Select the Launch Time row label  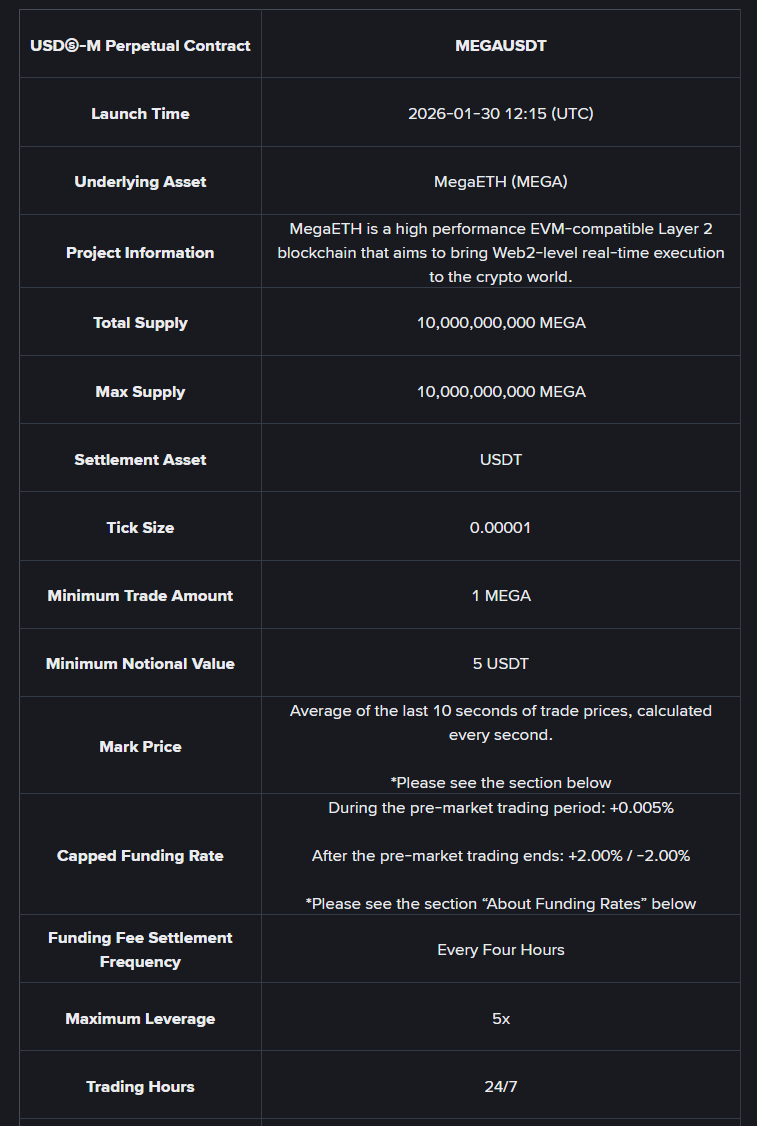[140, 114]
